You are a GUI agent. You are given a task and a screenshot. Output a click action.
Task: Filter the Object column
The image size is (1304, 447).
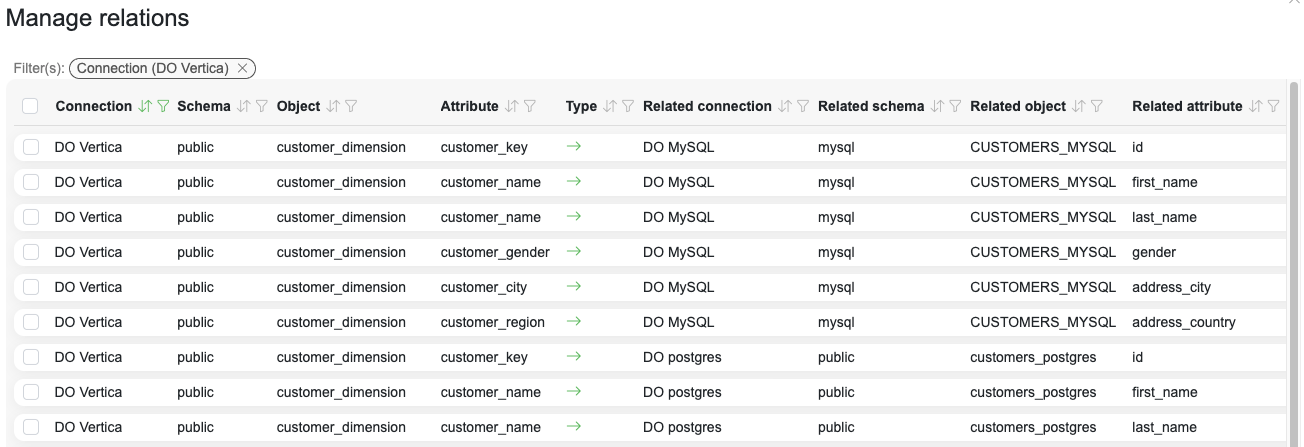[351, 106]
